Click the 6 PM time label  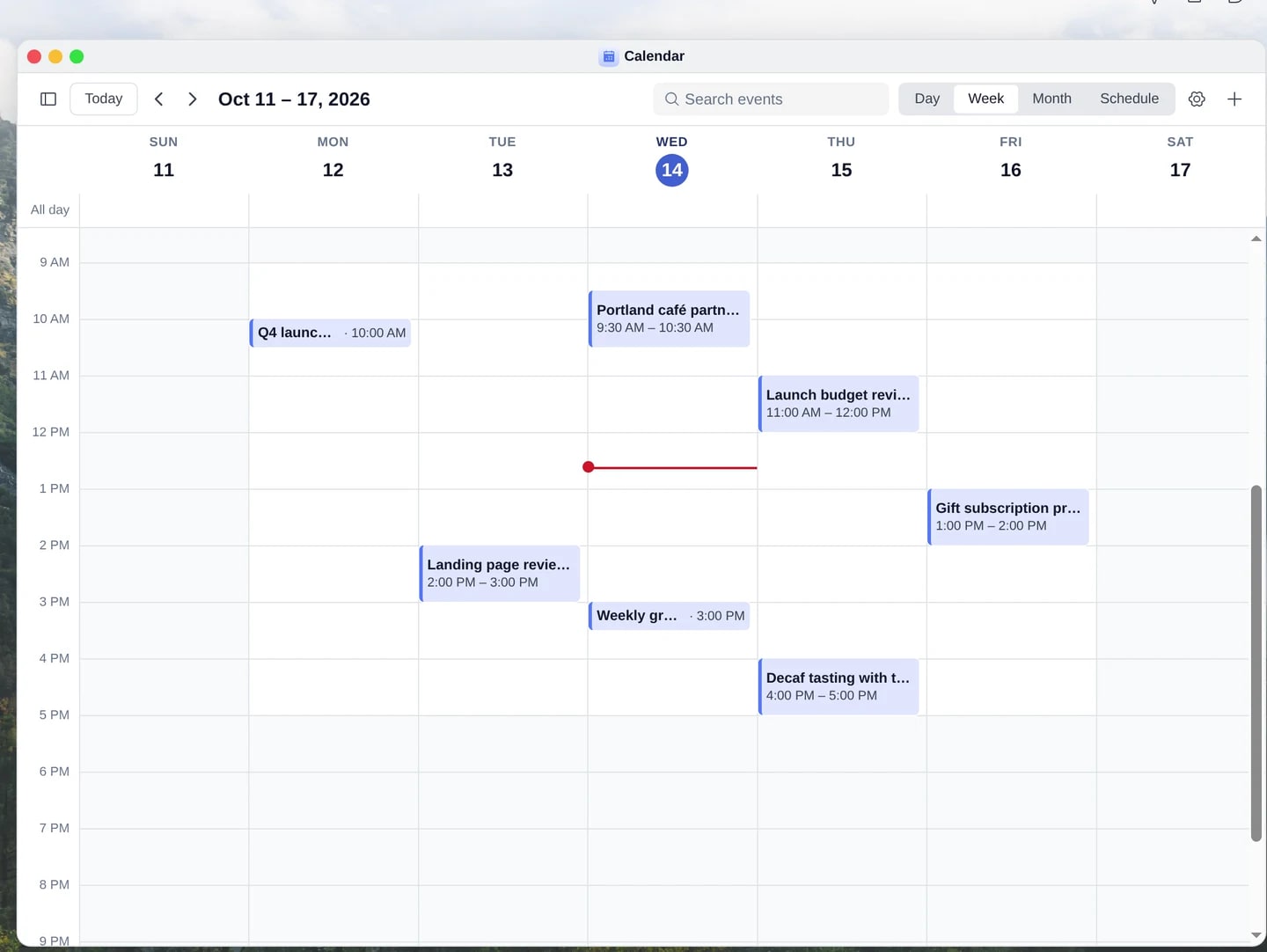point(55,772)
